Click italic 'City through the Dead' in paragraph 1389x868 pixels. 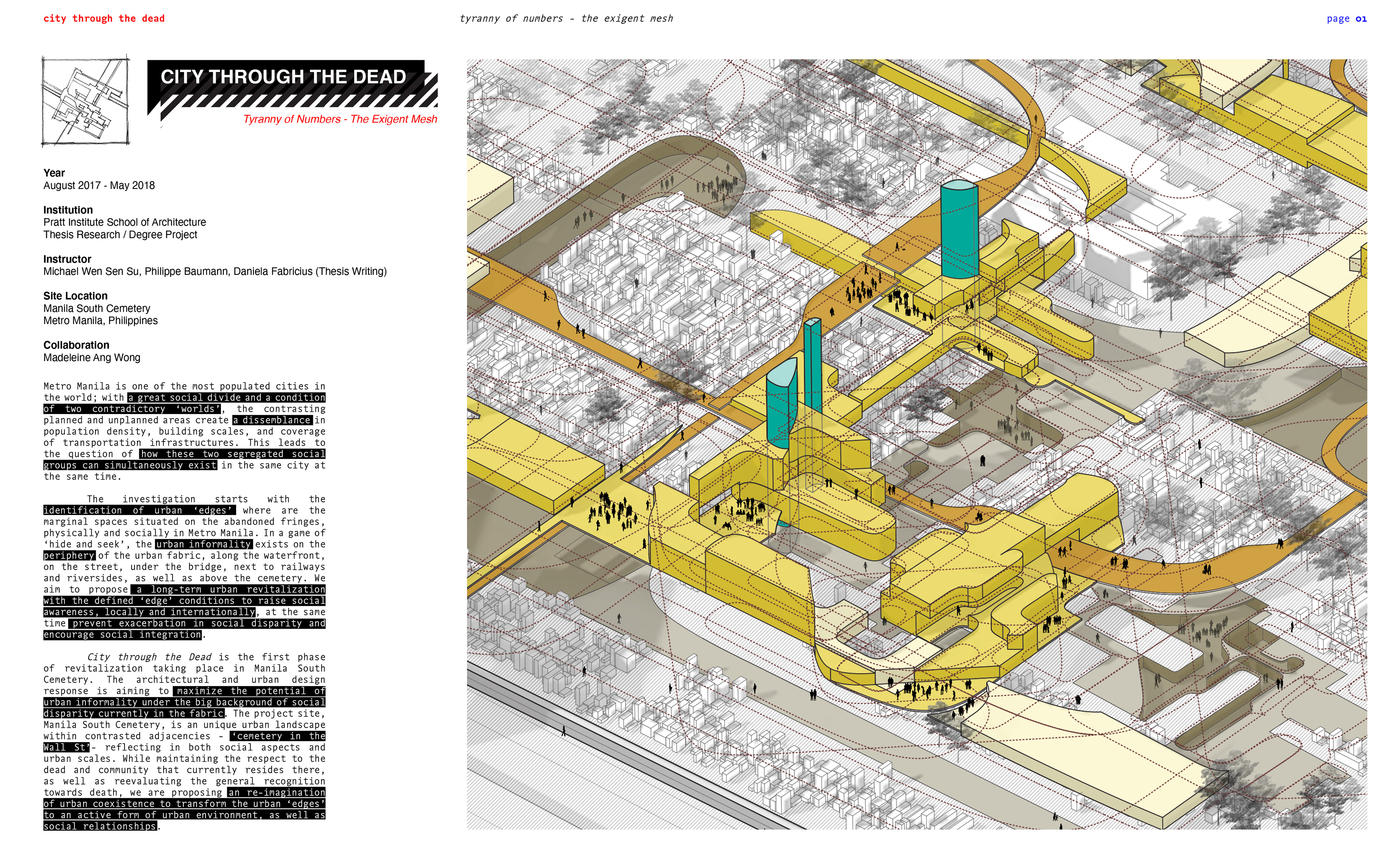coord(149,657)
